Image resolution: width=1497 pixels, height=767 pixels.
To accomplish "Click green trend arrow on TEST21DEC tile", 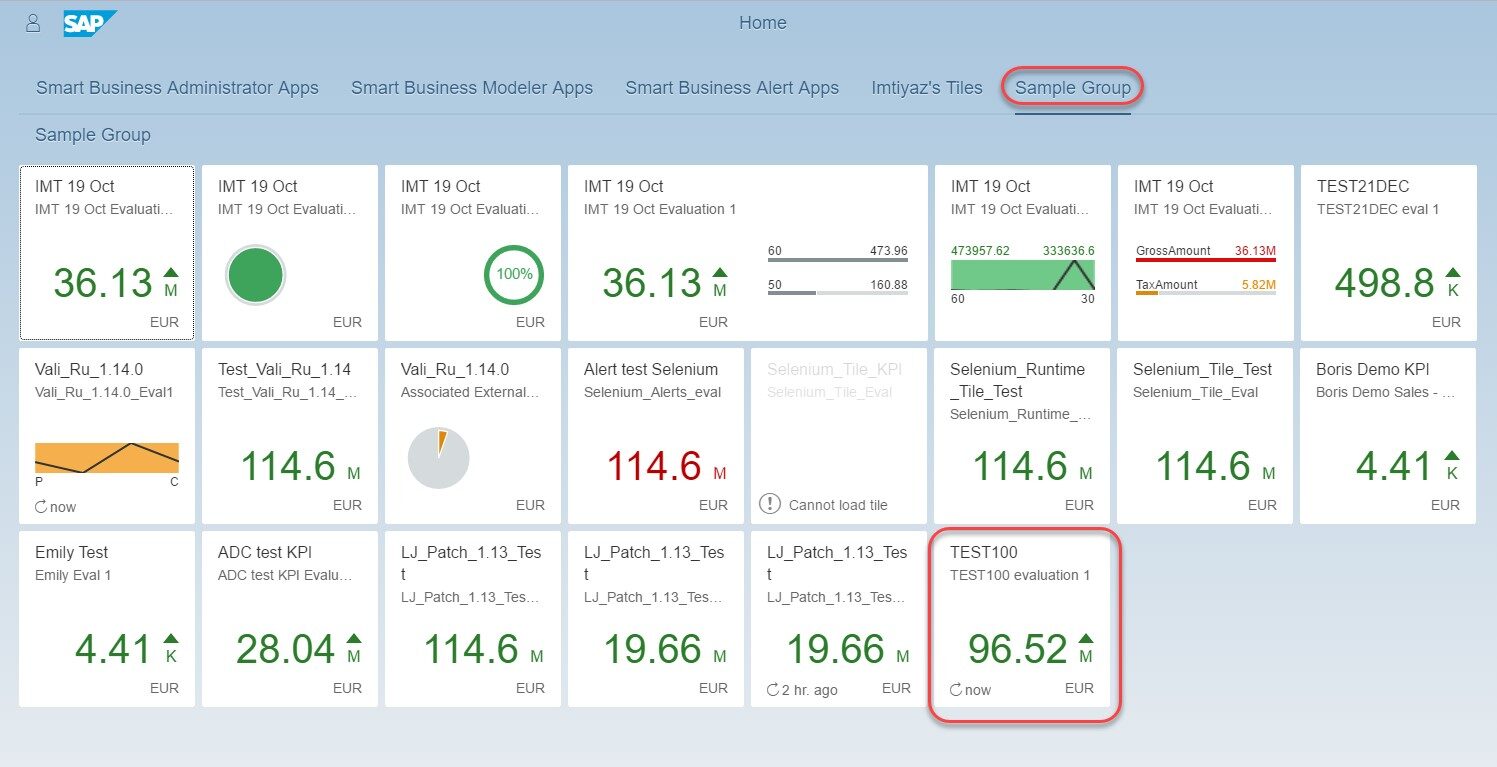I will 1452,272.
